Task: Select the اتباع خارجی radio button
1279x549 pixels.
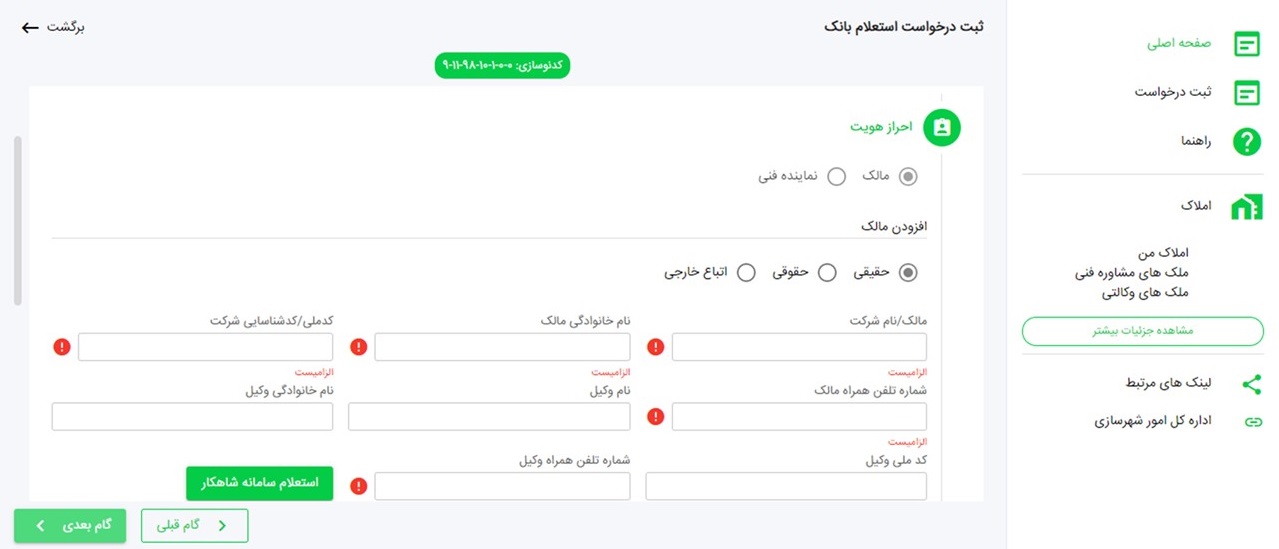Action: (746, 273)
